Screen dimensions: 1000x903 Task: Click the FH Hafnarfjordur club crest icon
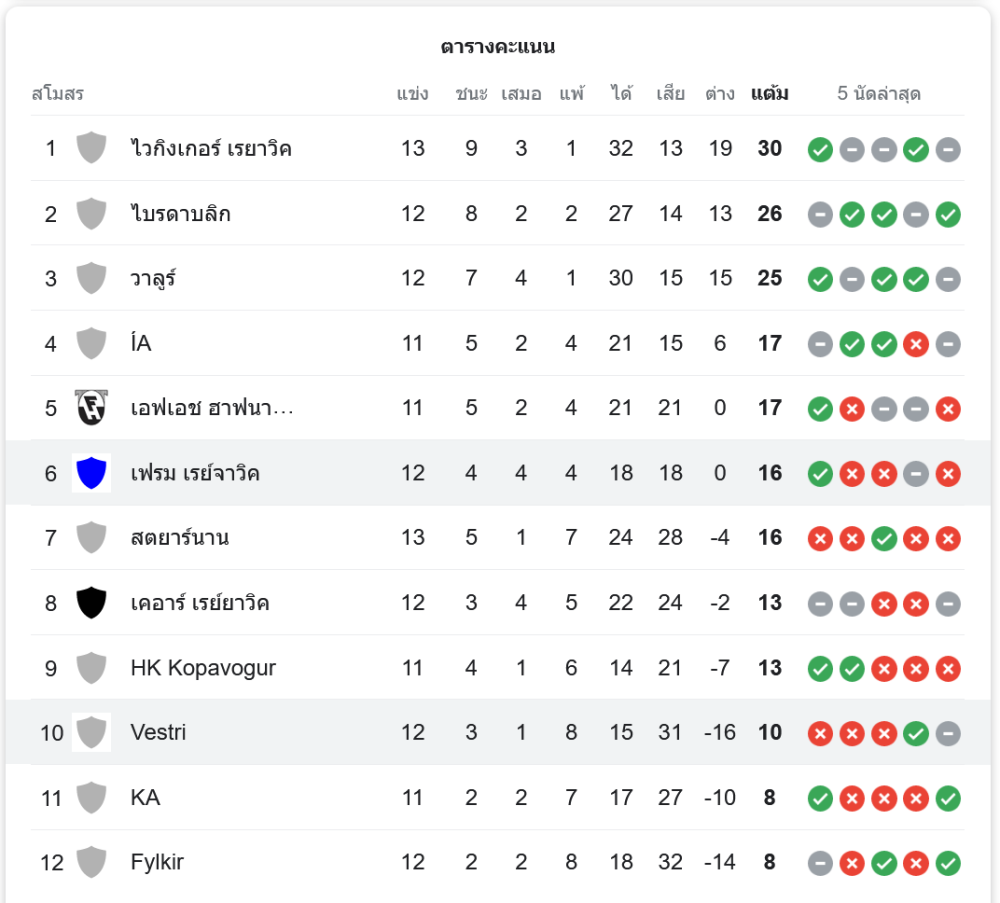pos(91,408)
